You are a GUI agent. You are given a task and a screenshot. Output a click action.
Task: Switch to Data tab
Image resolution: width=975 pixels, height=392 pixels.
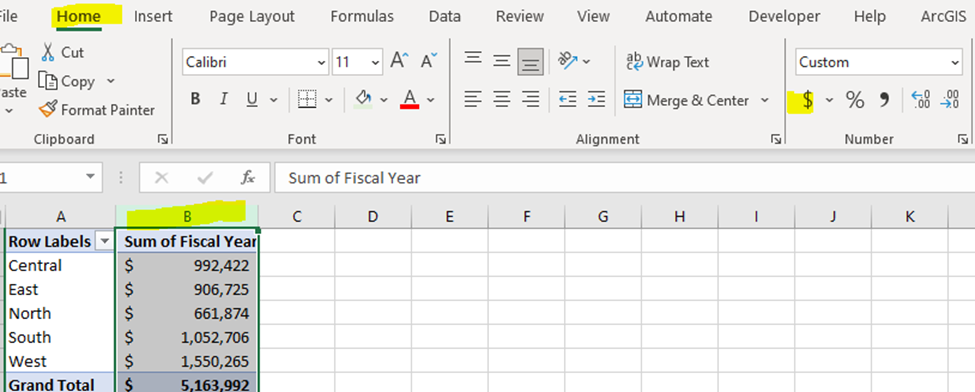click(445, 16)
